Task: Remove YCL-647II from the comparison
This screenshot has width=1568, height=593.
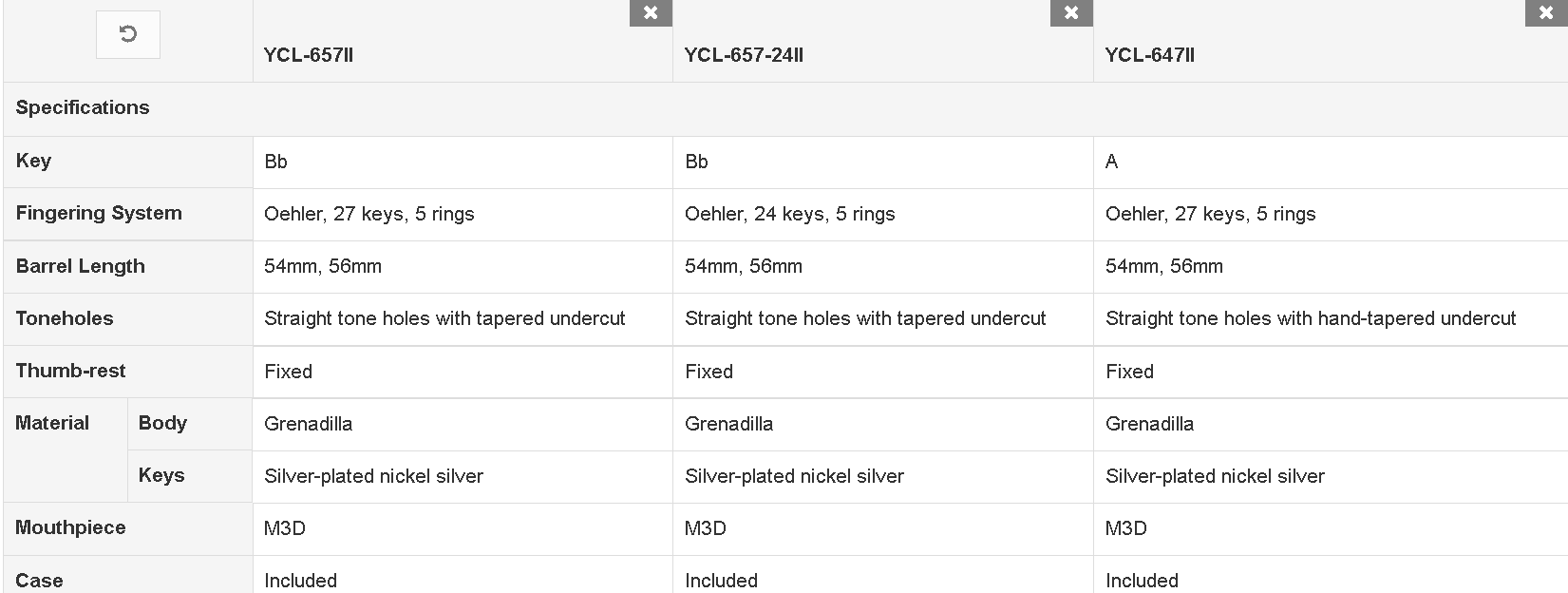Action: [1546, 13]
